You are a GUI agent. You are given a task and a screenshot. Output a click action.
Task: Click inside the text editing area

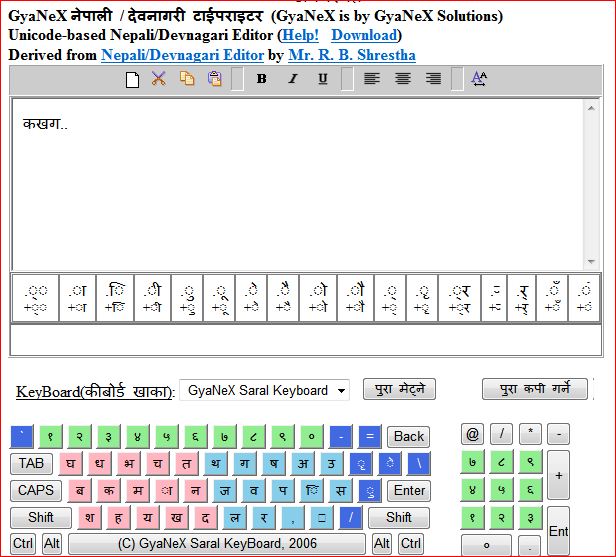[297, 185]
